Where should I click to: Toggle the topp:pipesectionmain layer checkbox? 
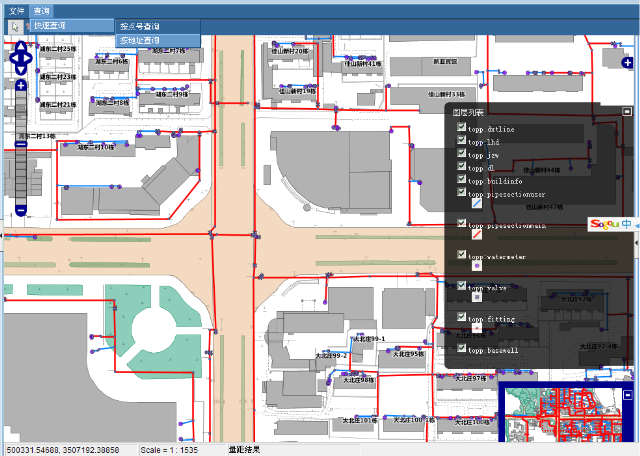tap(462, 223)
